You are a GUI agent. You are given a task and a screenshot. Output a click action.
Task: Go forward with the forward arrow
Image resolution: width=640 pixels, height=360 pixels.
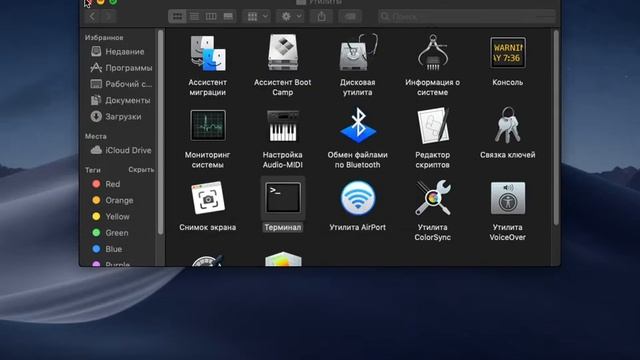click(x=109, y=16)
